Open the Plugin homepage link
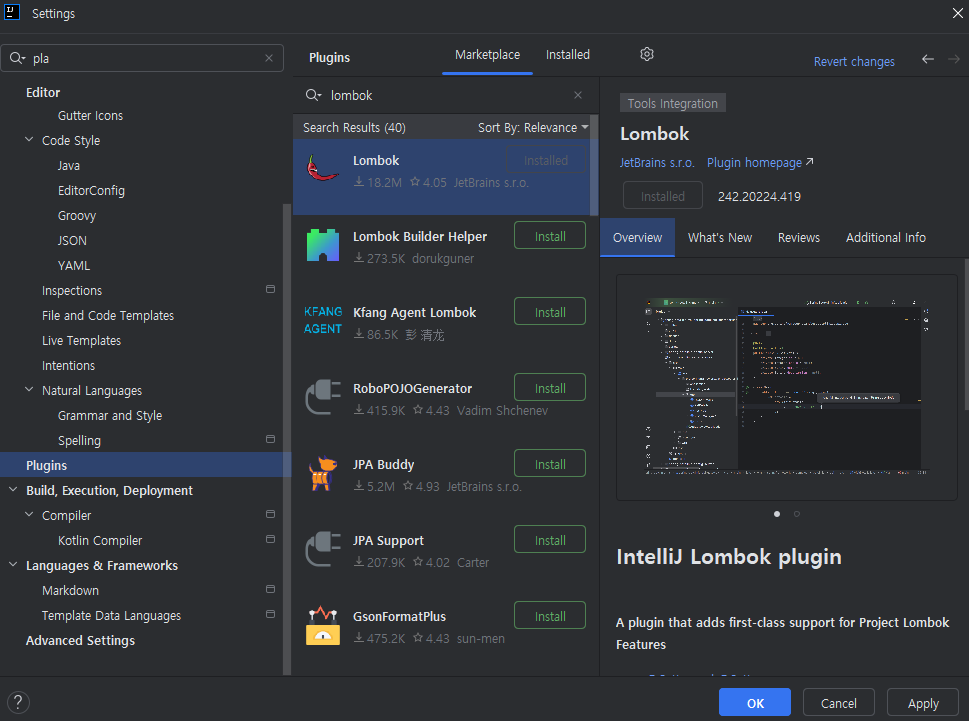This screenshot has width=969, height=721. click(760, 162)
